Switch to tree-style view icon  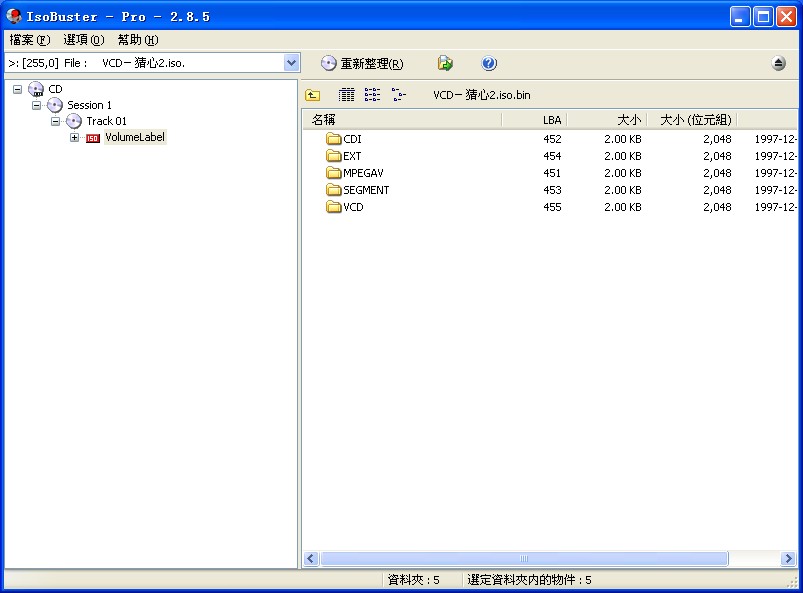pyautogui.click(x=398, y=95)
